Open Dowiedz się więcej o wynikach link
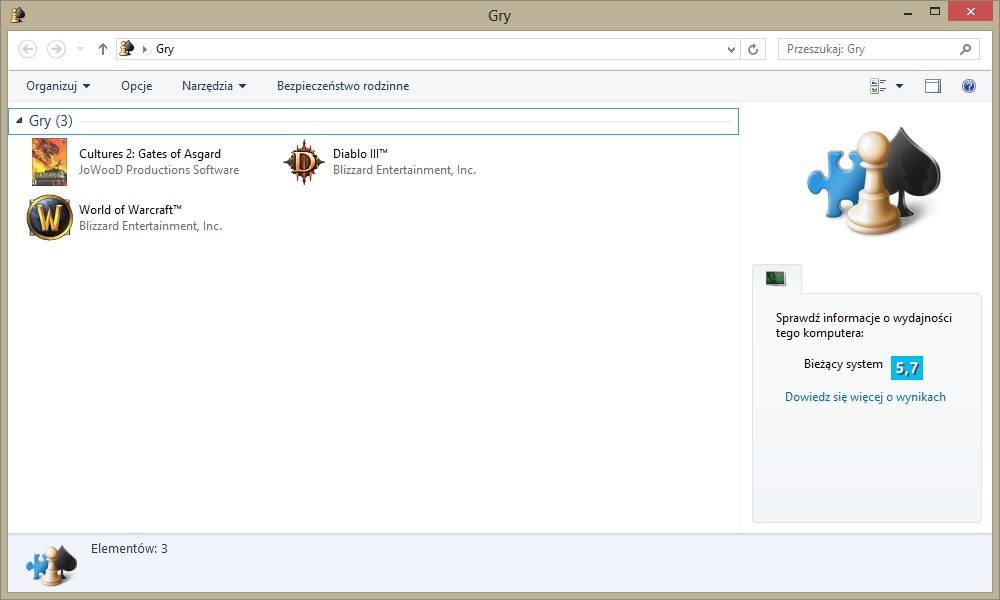The image size is (1000, 600). 865,397
